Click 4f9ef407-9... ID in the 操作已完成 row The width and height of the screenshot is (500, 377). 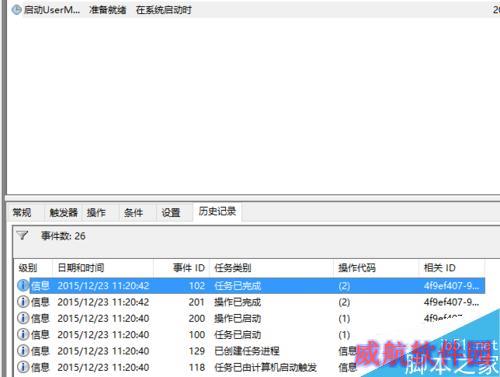451,302
